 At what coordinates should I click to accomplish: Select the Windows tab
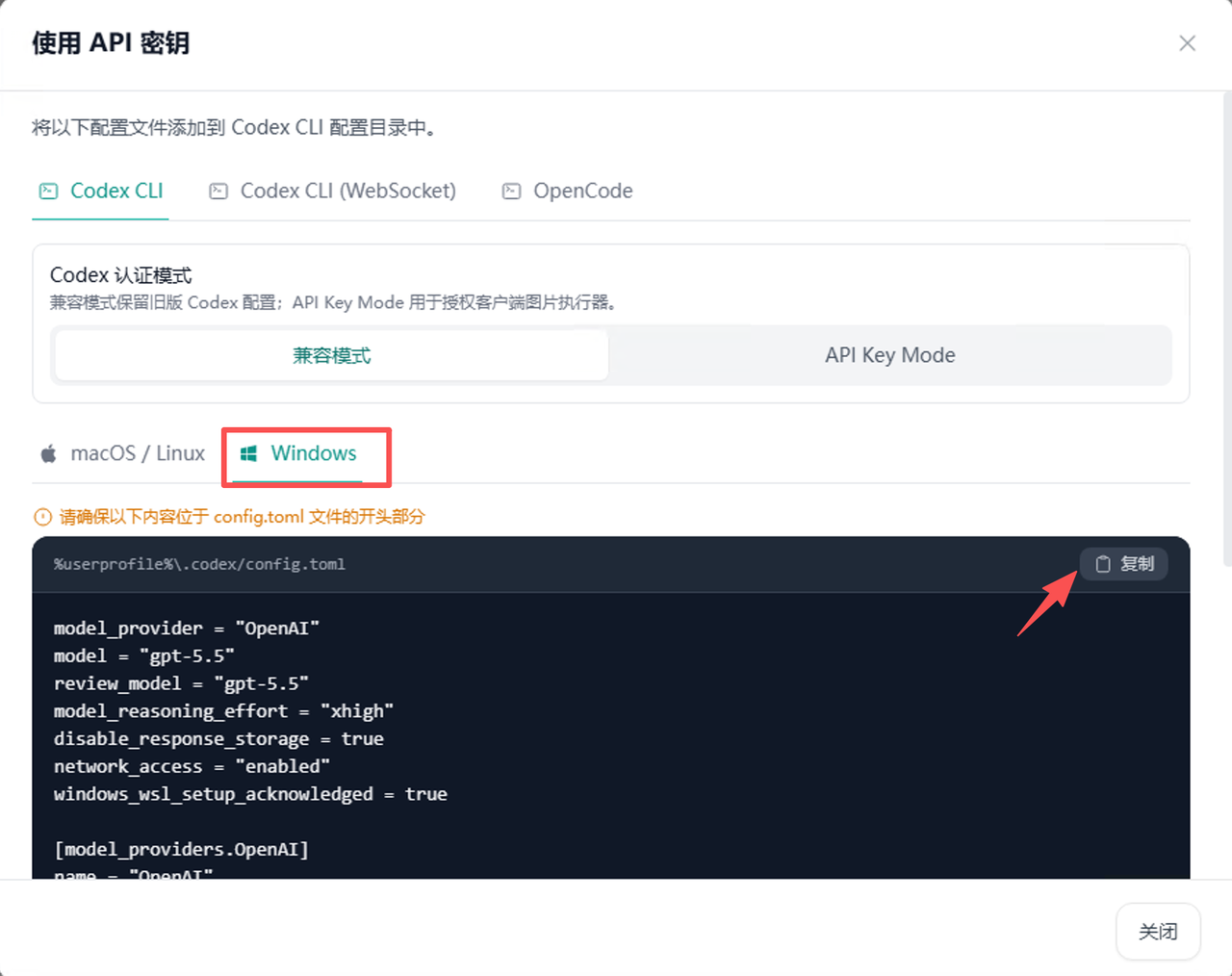click(298, 453)
